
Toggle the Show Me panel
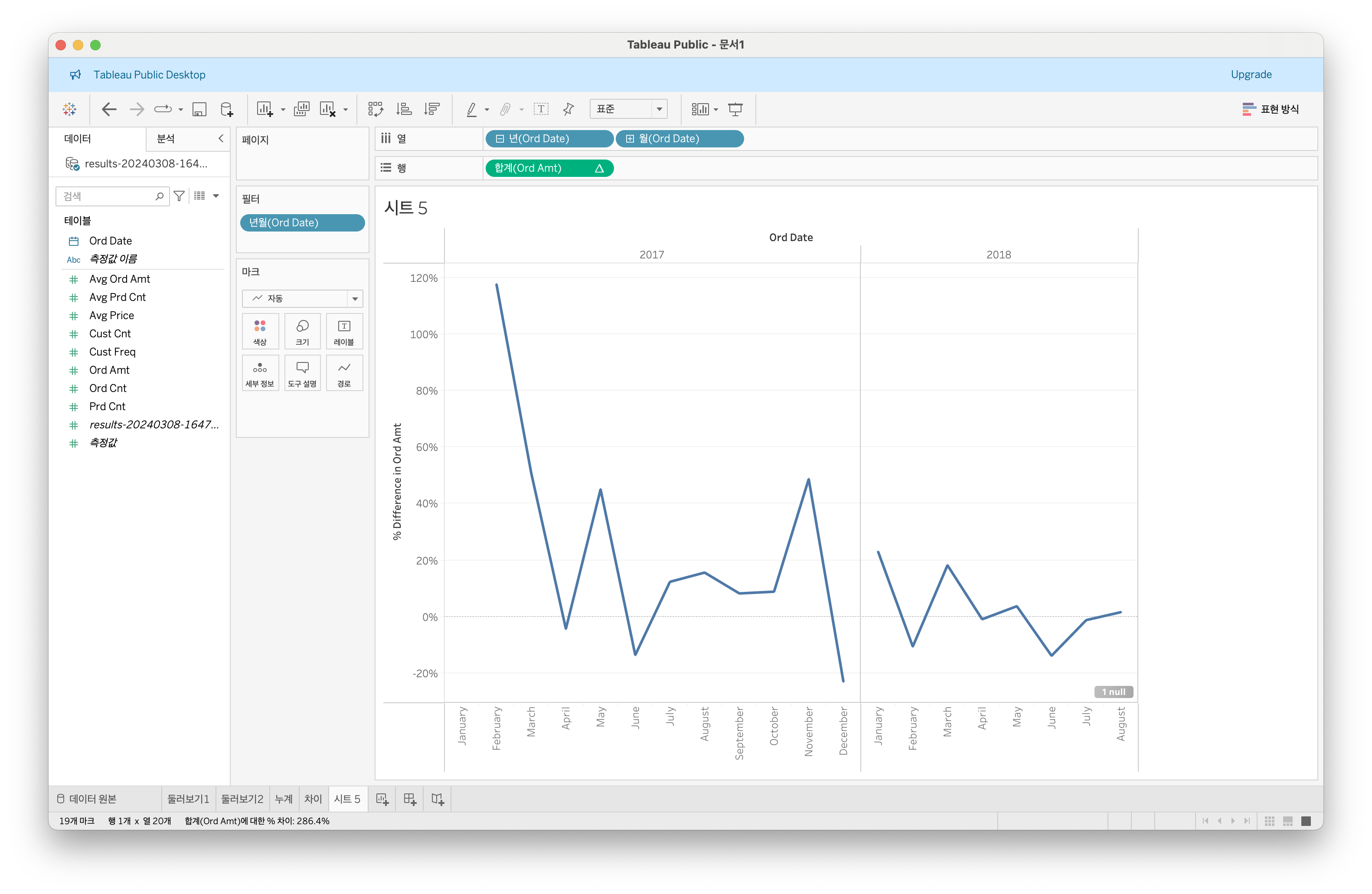click(1271, 109)
